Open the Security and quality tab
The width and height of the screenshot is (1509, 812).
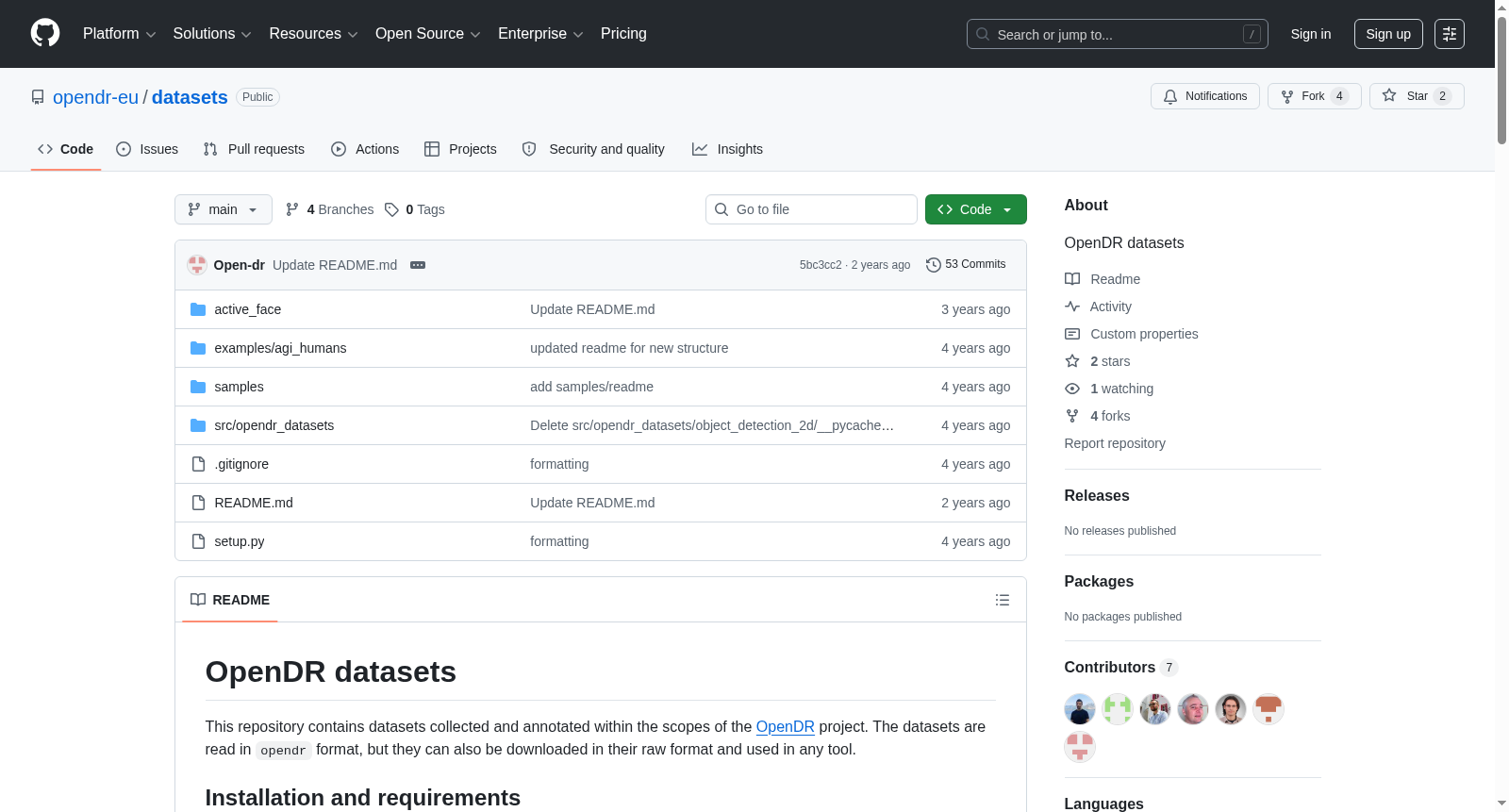(593, 149)
